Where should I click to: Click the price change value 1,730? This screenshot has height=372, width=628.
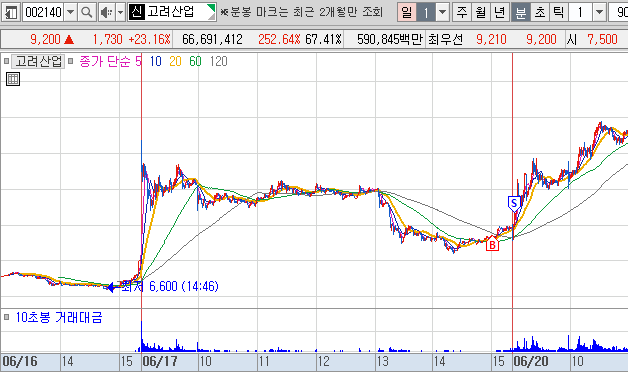(x=107, y=39)
